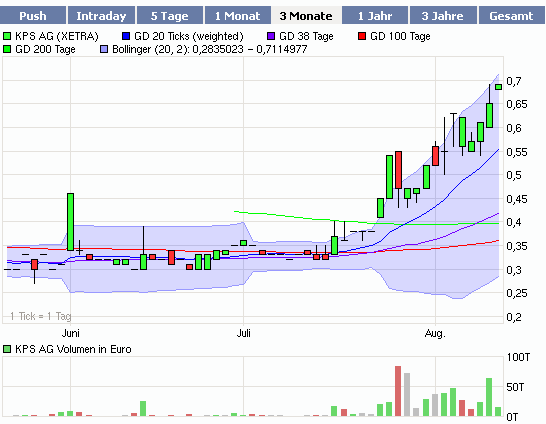This screenshot has height=424, width=546.
Task: Select the 5 Tage timeframe tab
Action: (x=170, y=16)
